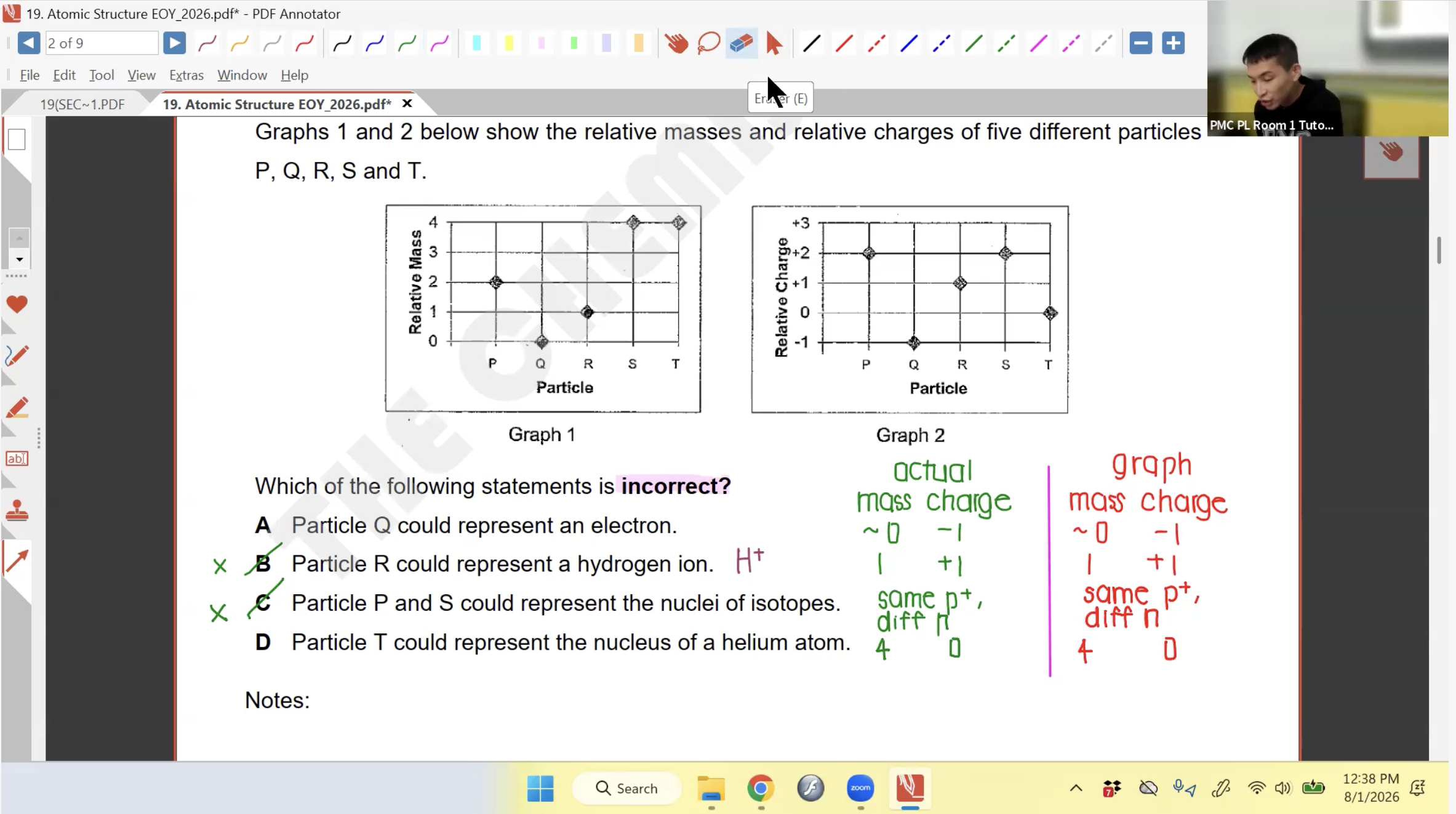
Task: Click the page number field
Action: tap(102, 43)
